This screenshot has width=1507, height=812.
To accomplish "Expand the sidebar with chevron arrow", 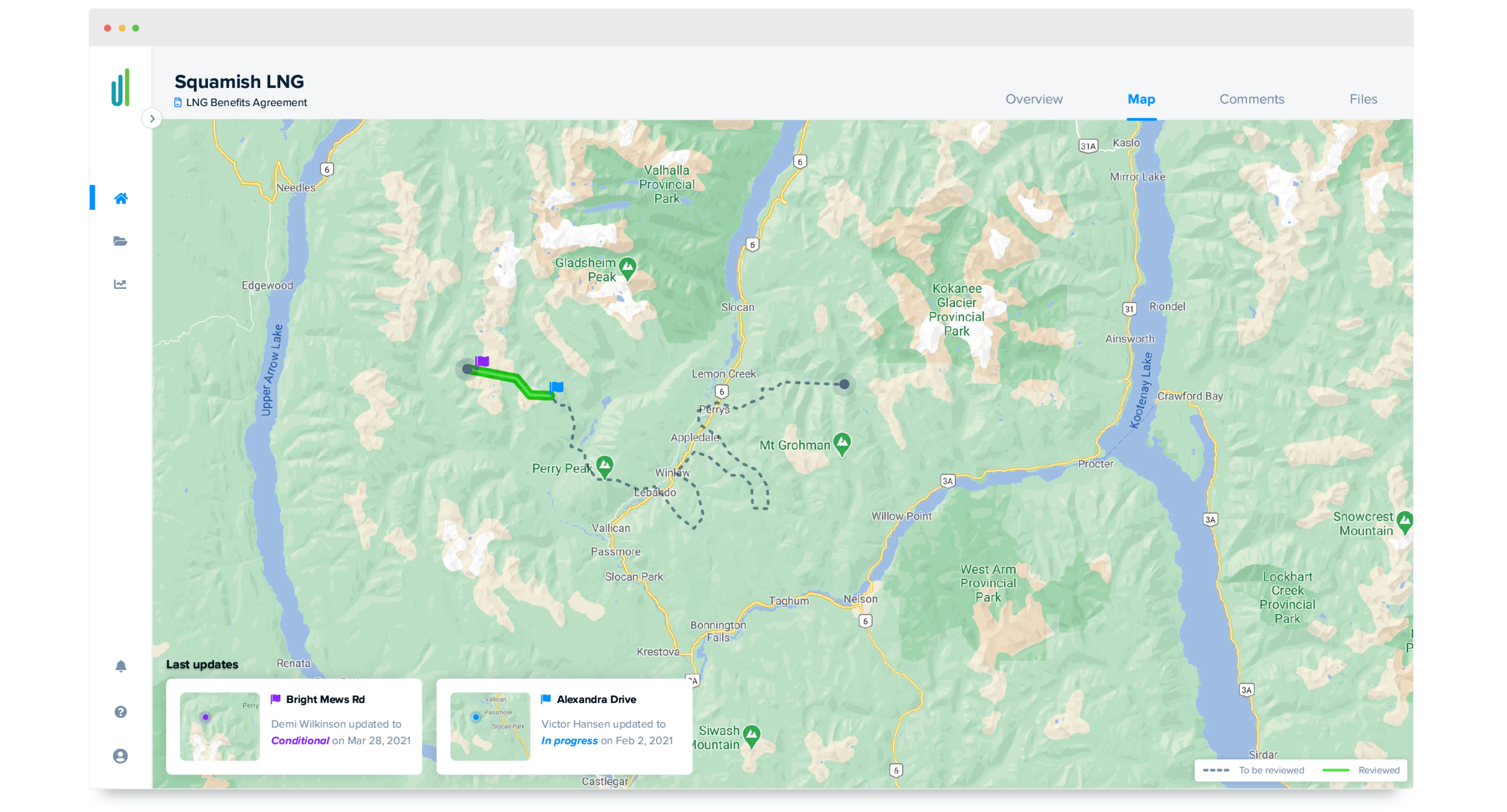I will [152, 119].
